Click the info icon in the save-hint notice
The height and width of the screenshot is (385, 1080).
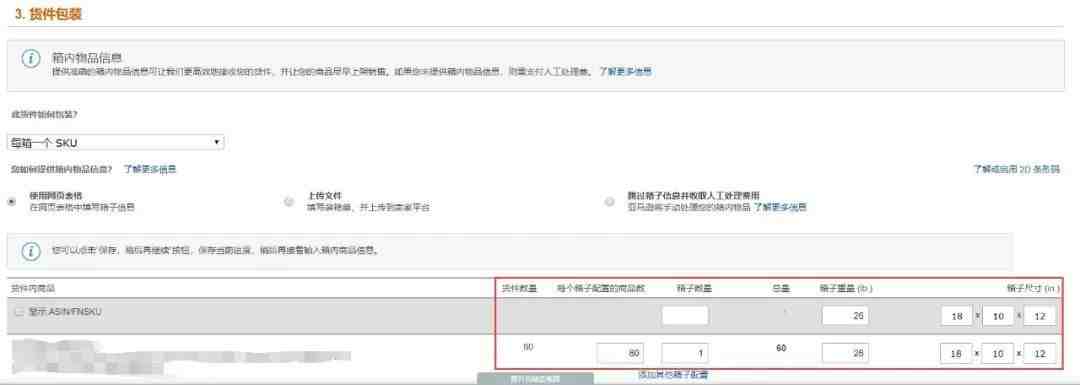30,251
